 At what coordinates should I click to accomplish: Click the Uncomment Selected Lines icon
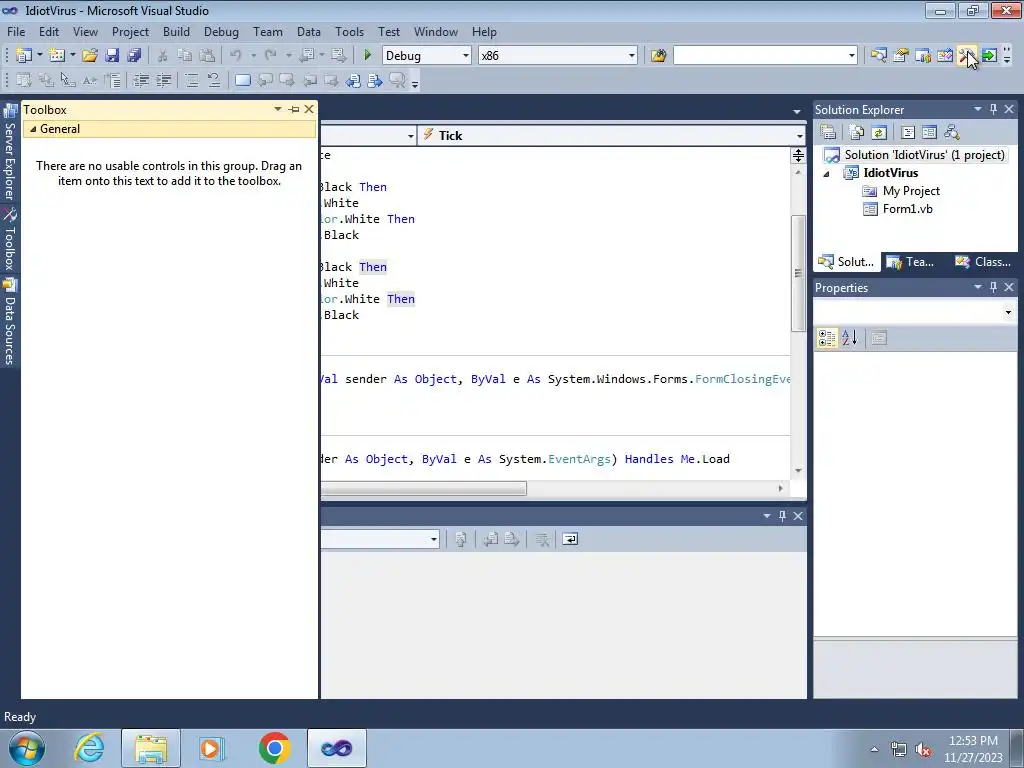[x=214, y=80]
